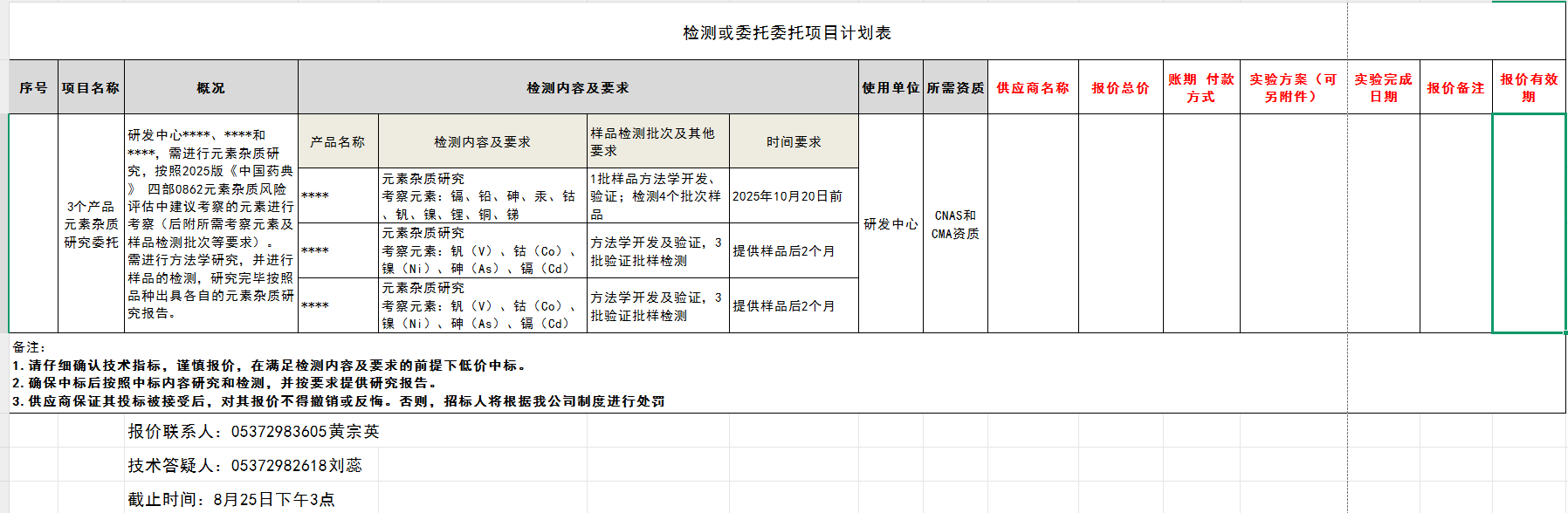Select the CNAS和CMA资质 cell
This screenshot has width=1568, height=513.
tap(955, 224)
